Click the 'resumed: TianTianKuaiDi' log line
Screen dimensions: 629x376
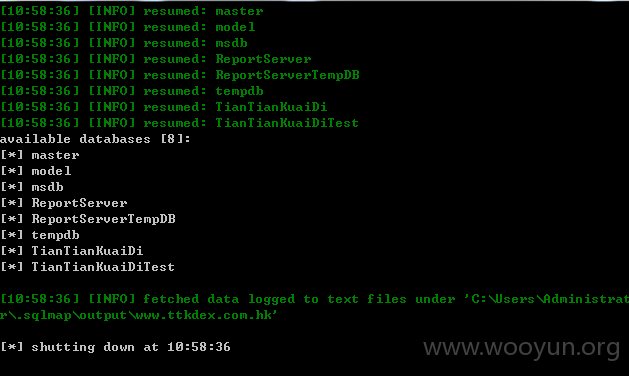tap(164, 107)
